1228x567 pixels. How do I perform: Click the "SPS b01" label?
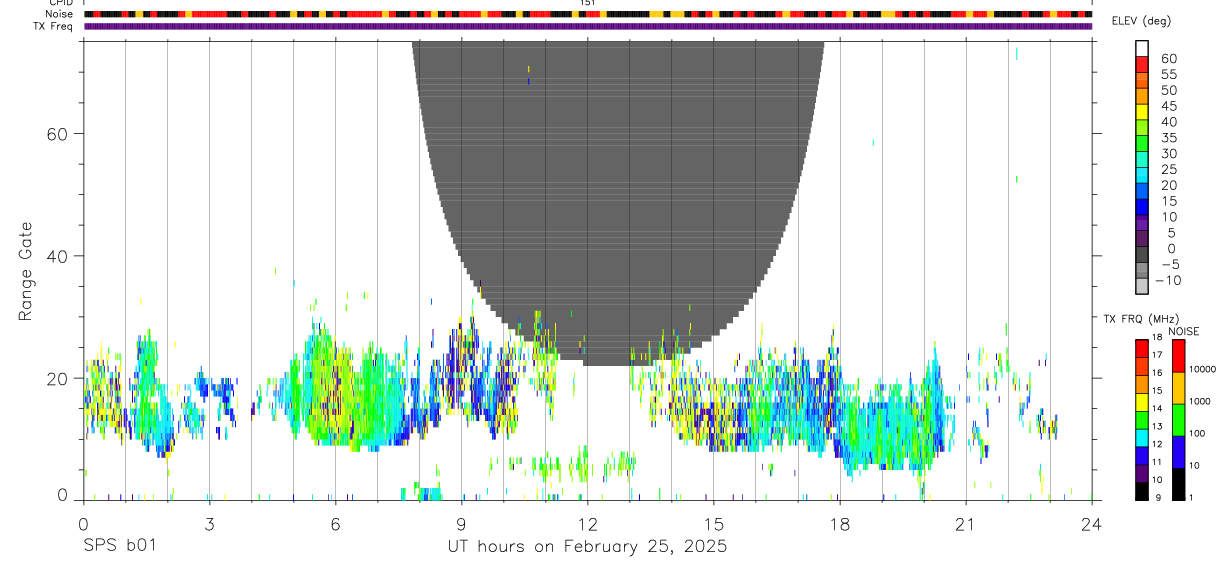(x=120, y=547)
